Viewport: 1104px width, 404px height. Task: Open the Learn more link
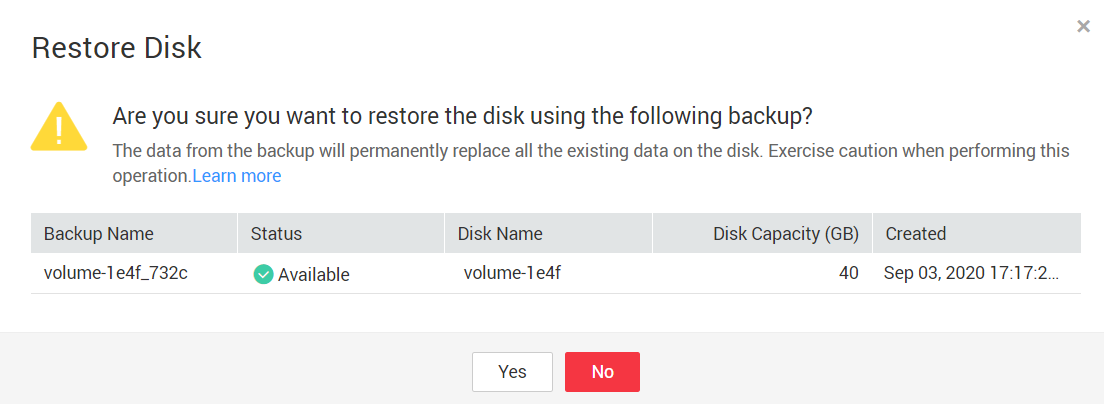point(237,176)
